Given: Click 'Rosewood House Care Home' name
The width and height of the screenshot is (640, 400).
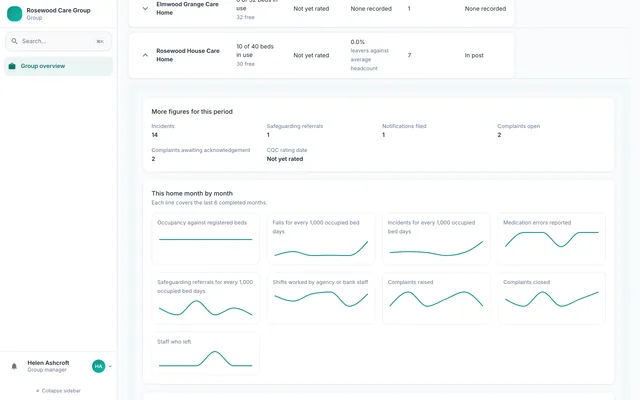Looking at the screenshot, I should point(188,55).
